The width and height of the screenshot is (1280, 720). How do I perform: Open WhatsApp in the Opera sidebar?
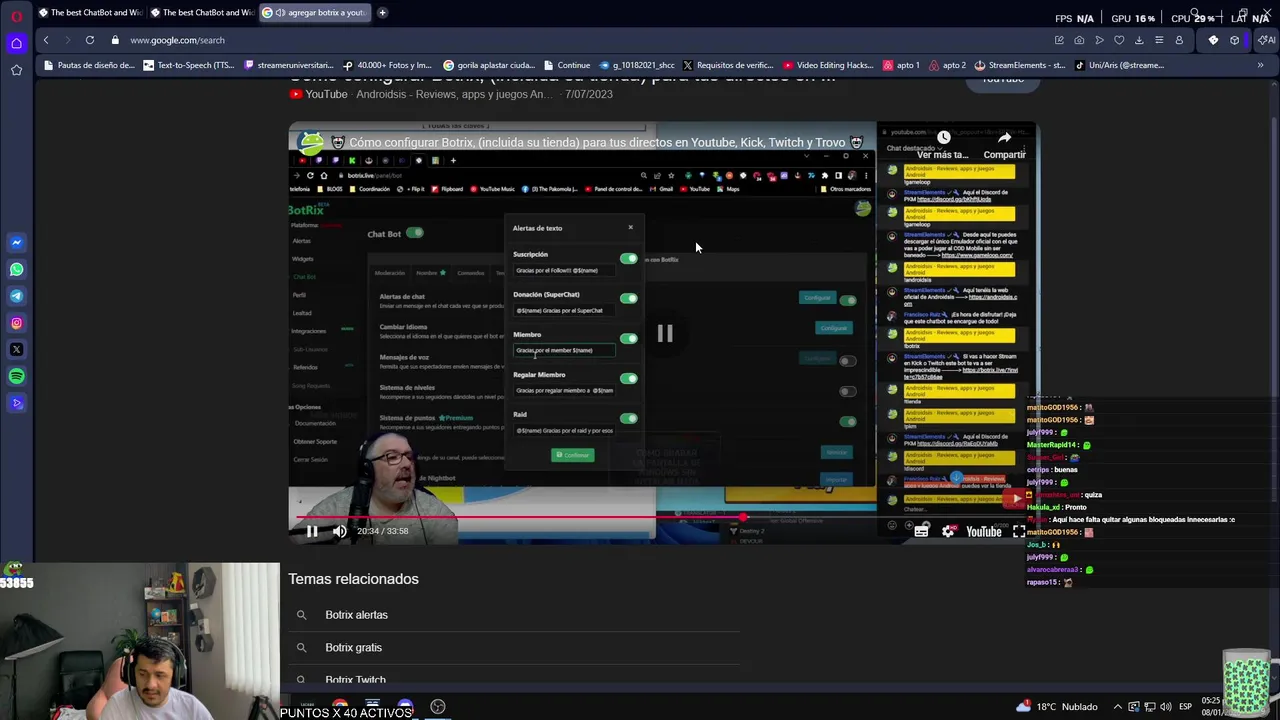click(x=16, y=269)
